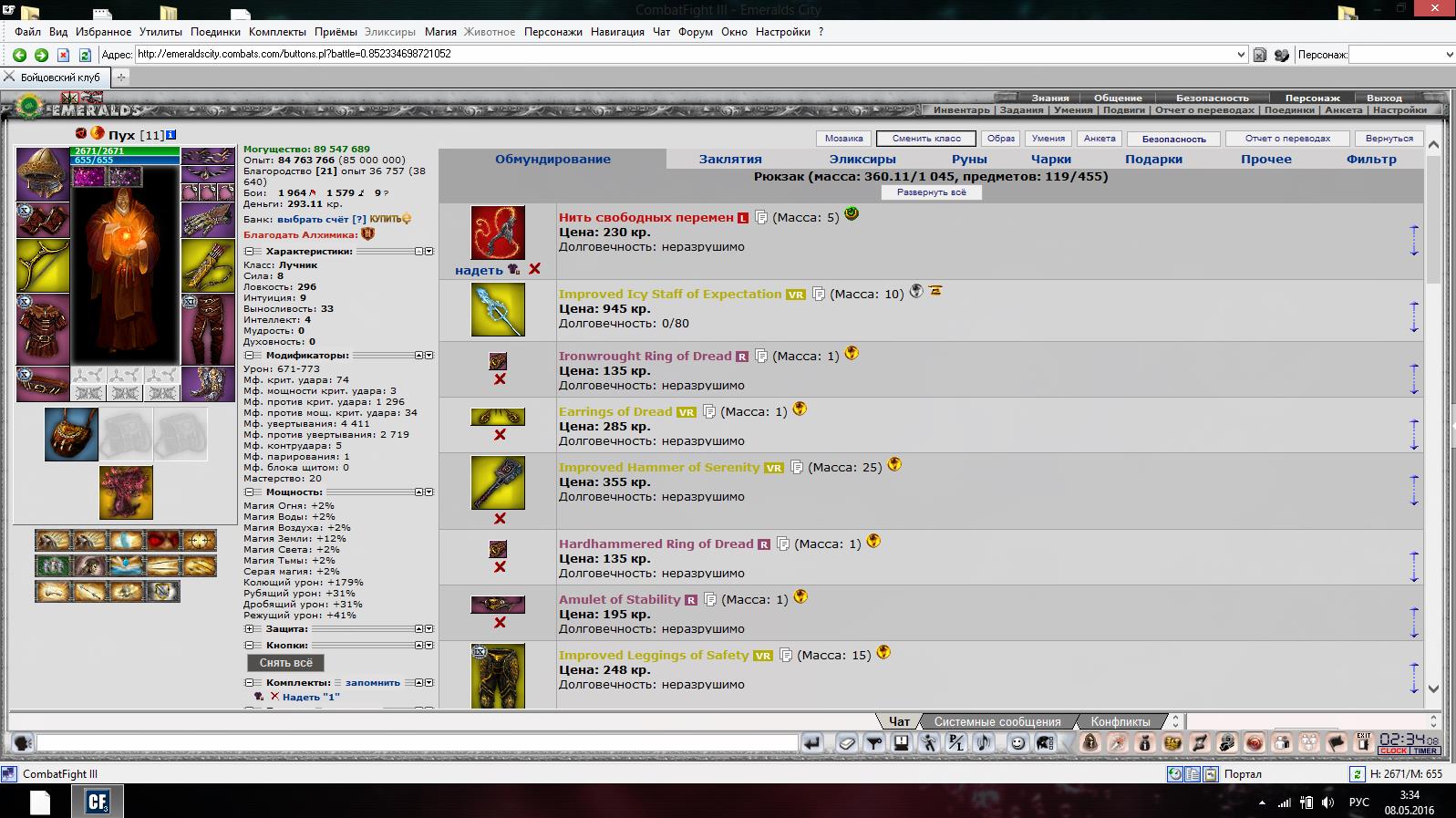The height and width of the screenshot is (818, 1456).
Task: Delete Improved Hammer of Serenity via red X
Action: (500, 519)
